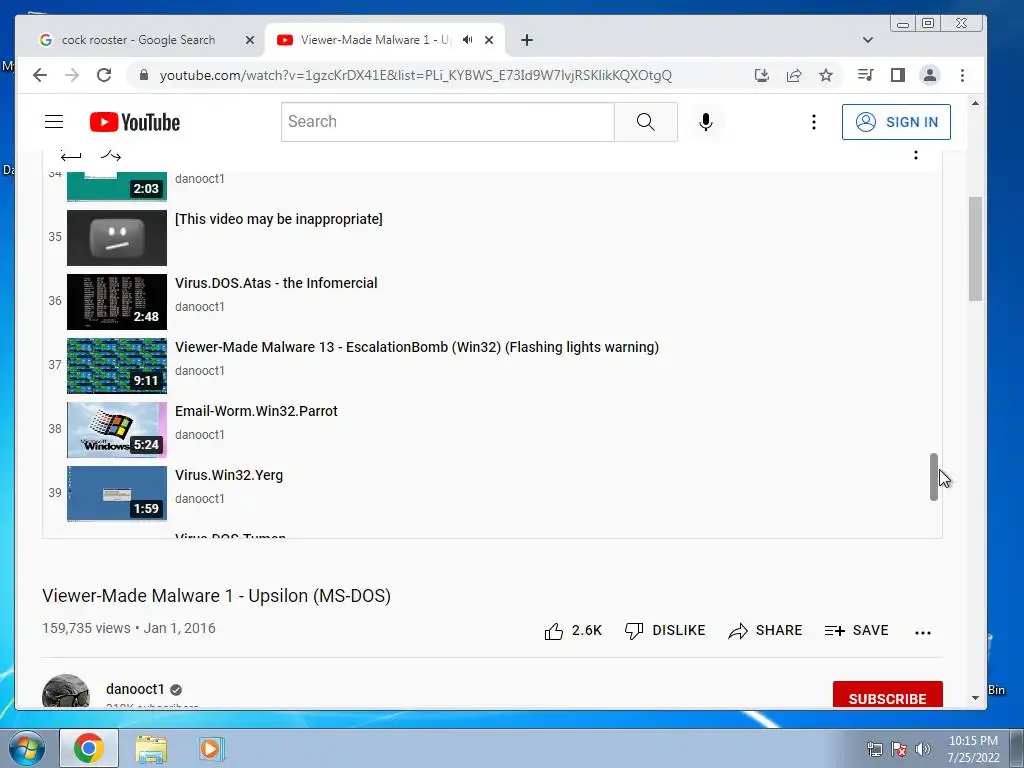Open Windows Explorer from taskbar
This screenshot has width=1024, height=768.
(151, 749)
